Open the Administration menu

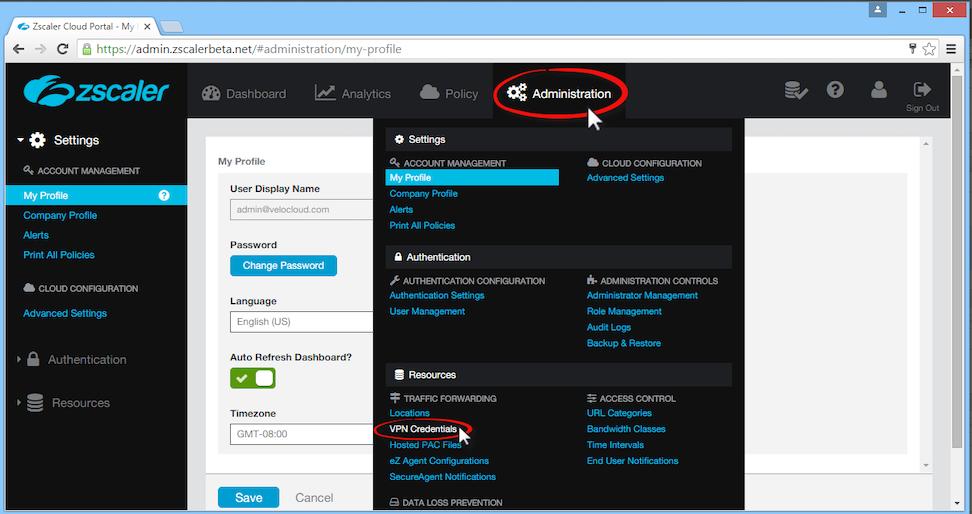click(559, 93)
